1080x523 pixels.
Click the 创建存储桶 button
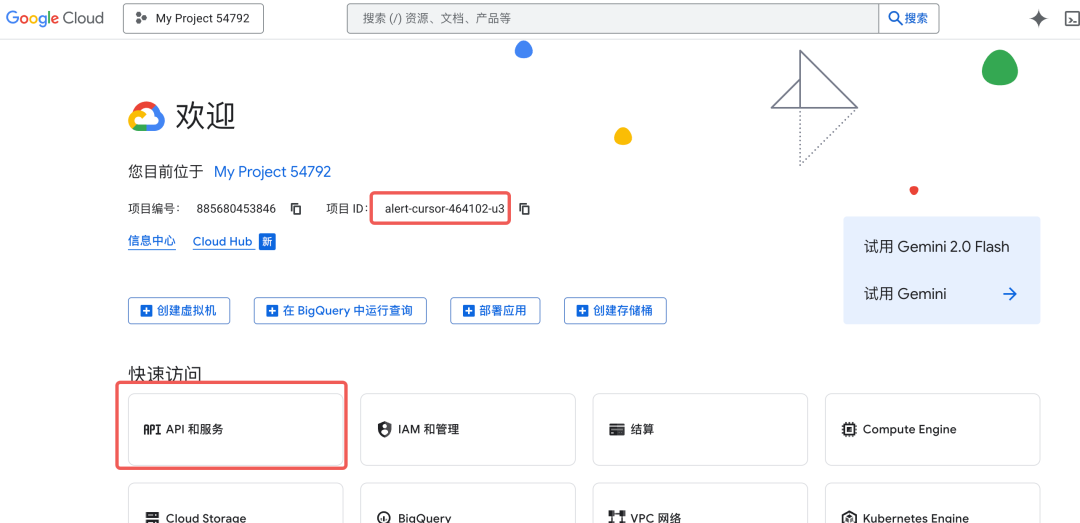[x=615, y=311]
